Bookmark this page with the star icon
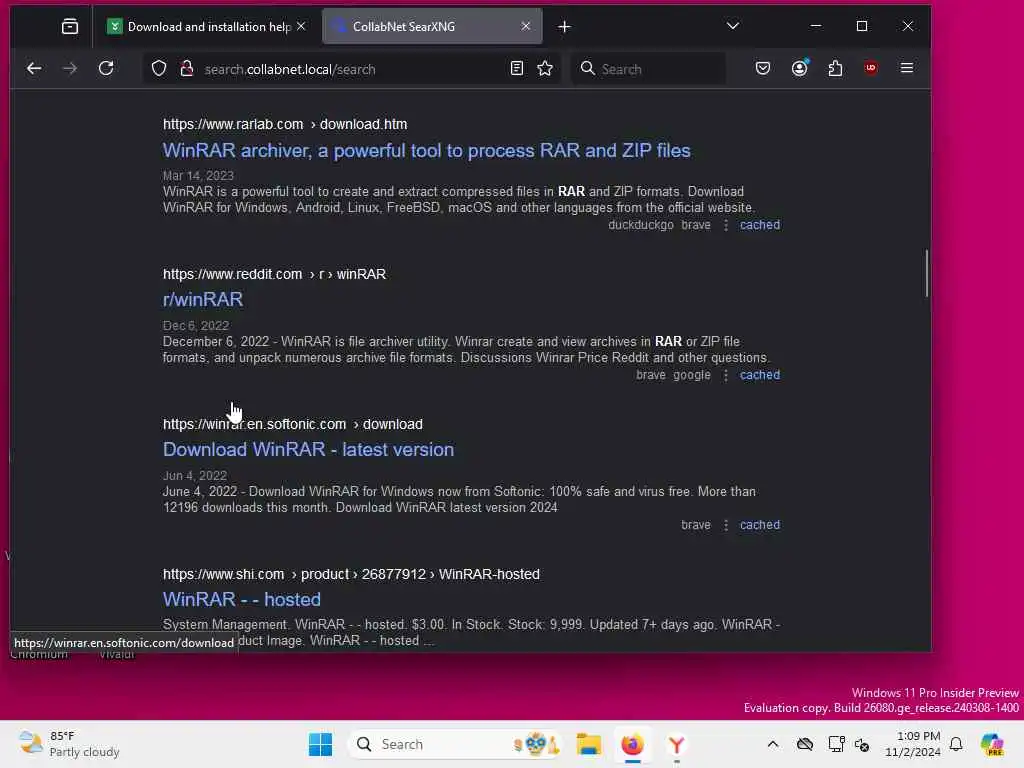 545,69
